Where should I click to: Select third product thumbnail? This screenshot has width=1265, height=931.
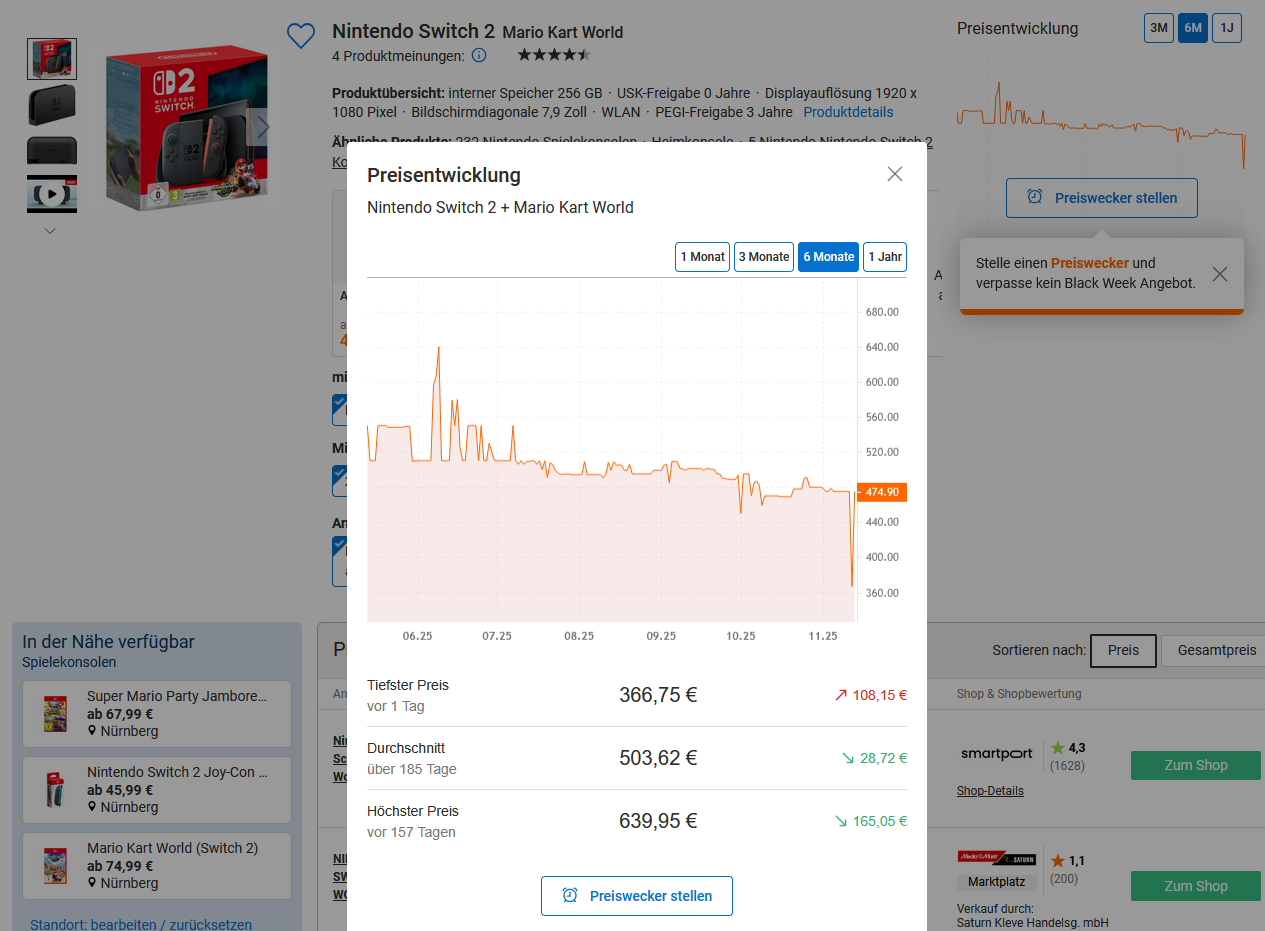(52, 150)
